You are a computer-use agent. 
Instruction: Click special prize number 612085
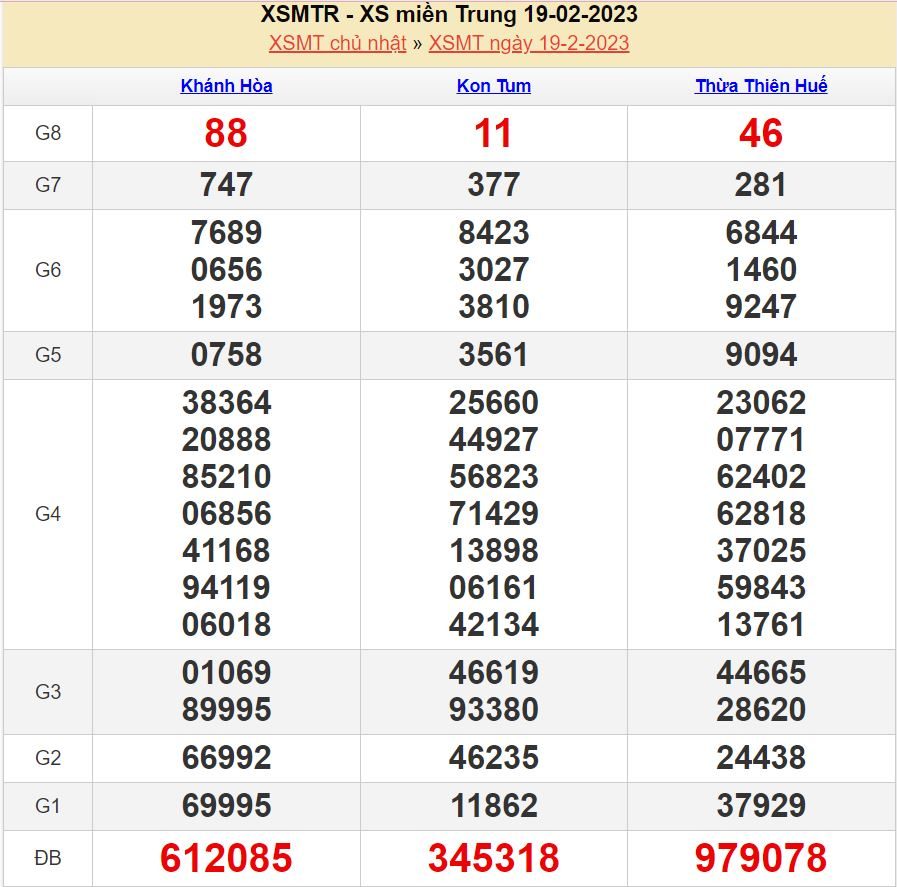point(226,858)
